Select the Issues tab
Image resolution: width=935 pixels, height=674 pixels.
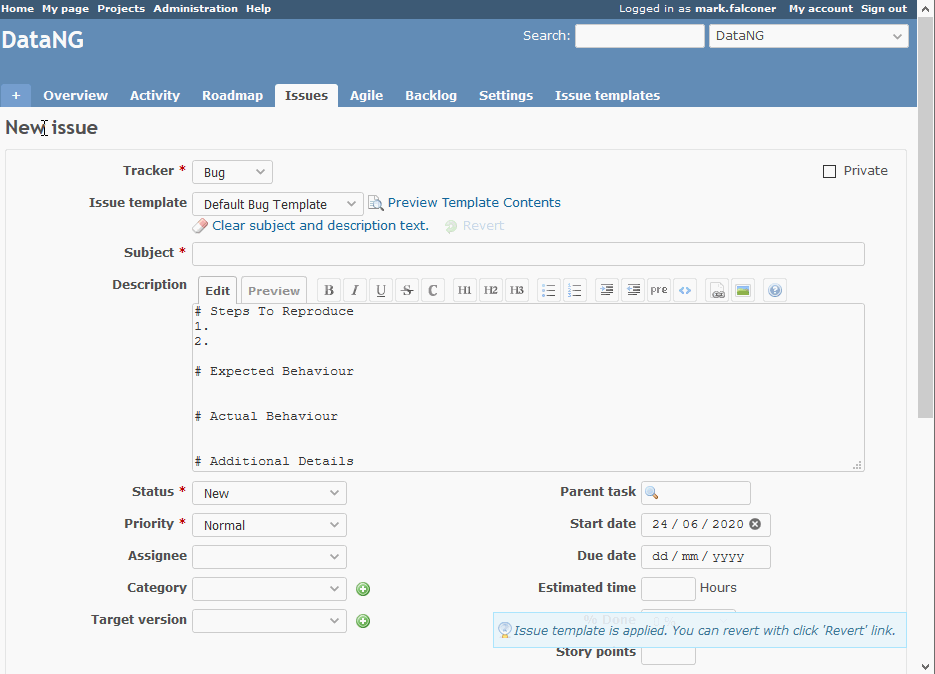point(306,95)
